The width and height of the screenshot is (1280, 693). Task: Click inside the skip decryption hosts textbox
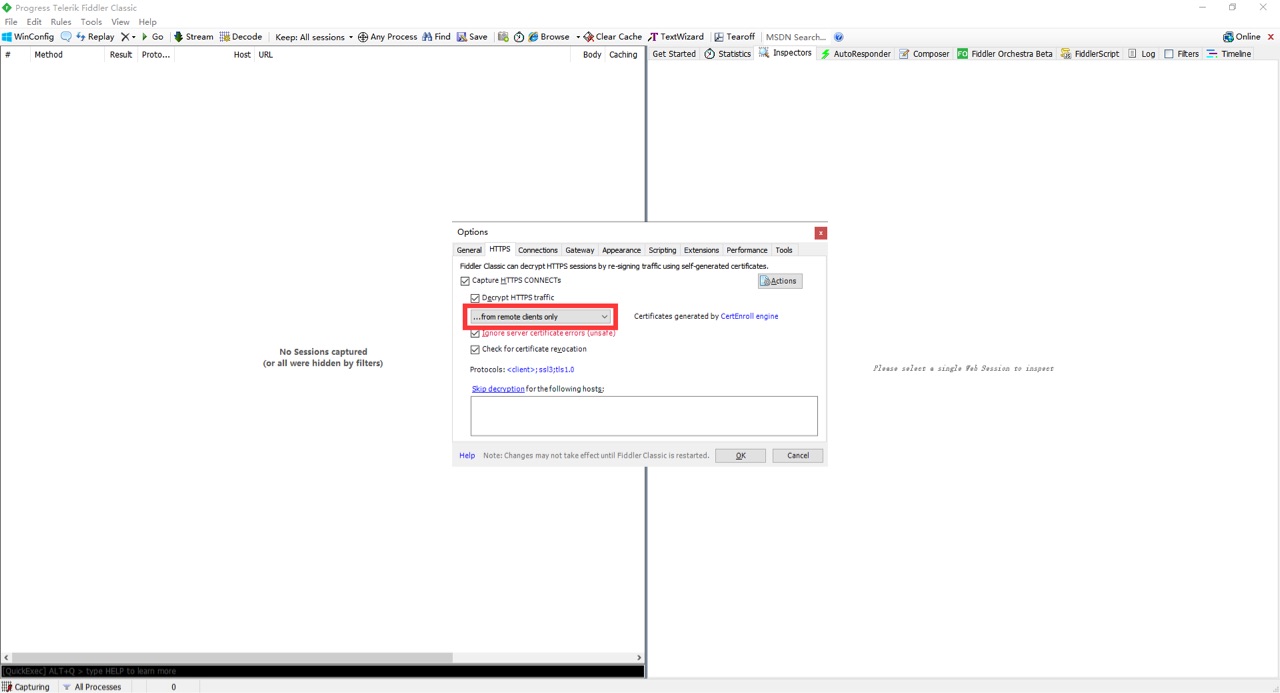[644, 416]
